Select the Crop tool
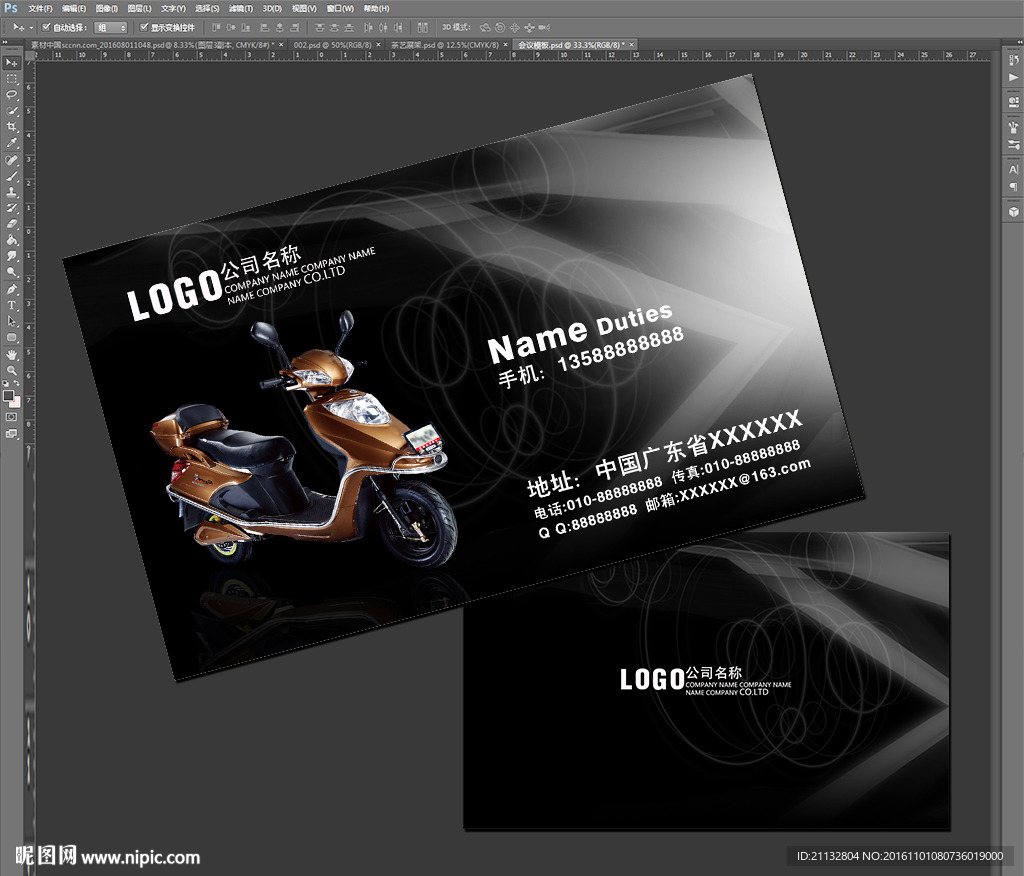The image size is (1024, 876). coord(12,127)
